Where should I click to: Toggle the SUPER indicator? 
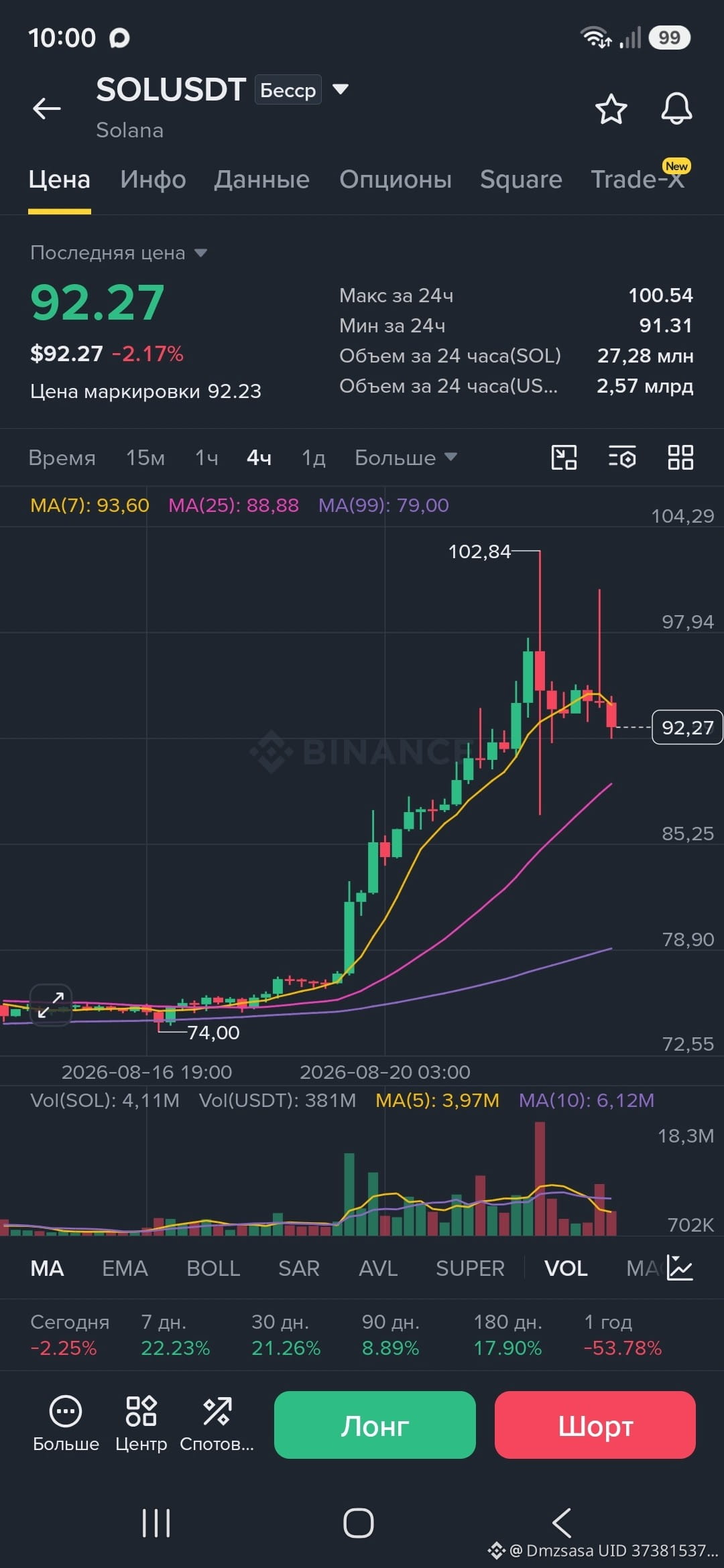(x=470, y=1268)
